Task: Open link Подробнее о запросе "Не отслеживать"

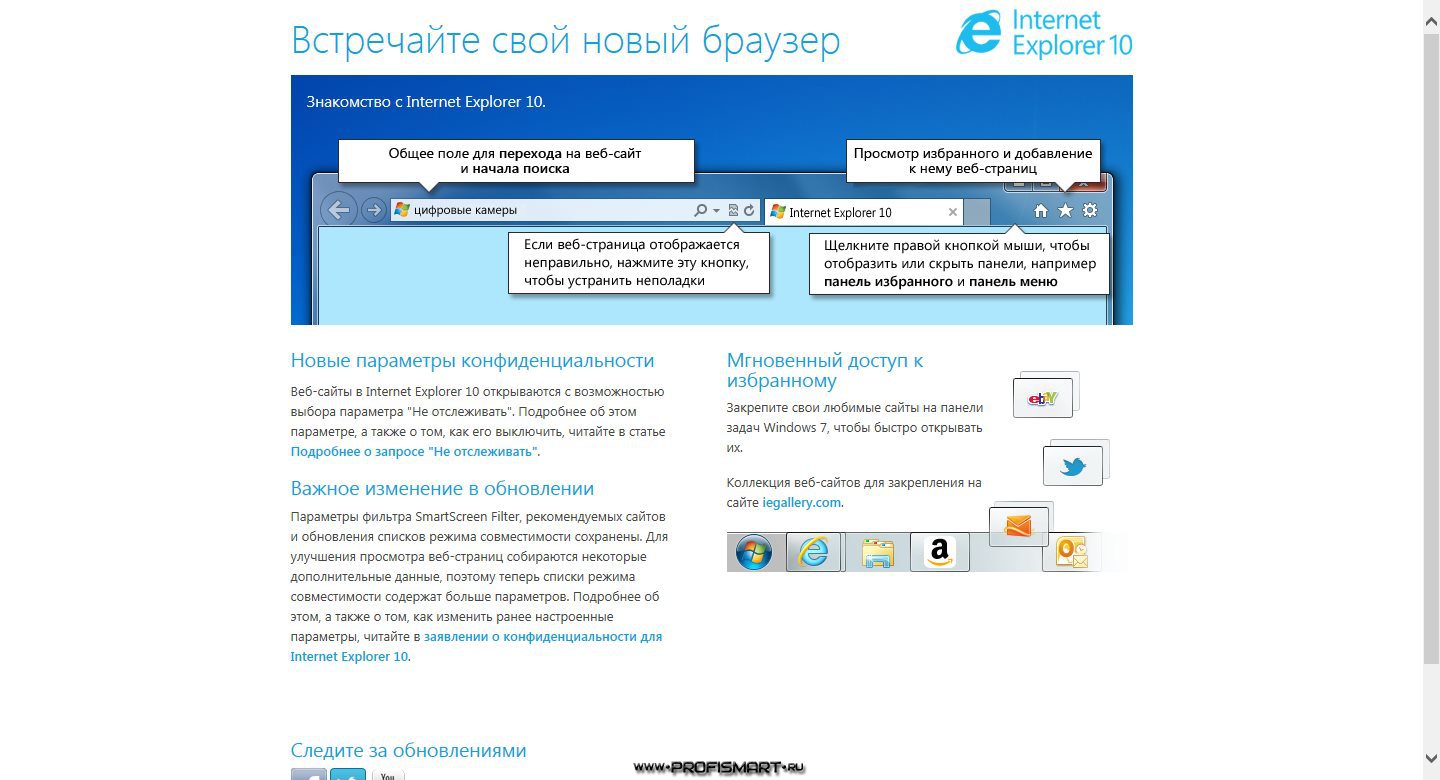Action: (414, 451)
